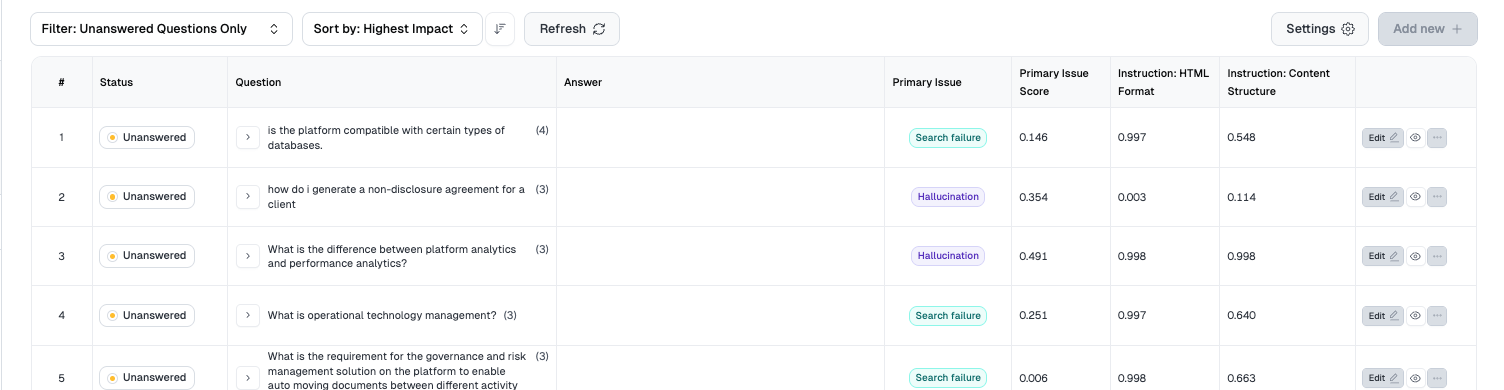The image size is (1504, 390).
Task: Toggle the sort direction icon button
Action: click(x=500, y=29)
